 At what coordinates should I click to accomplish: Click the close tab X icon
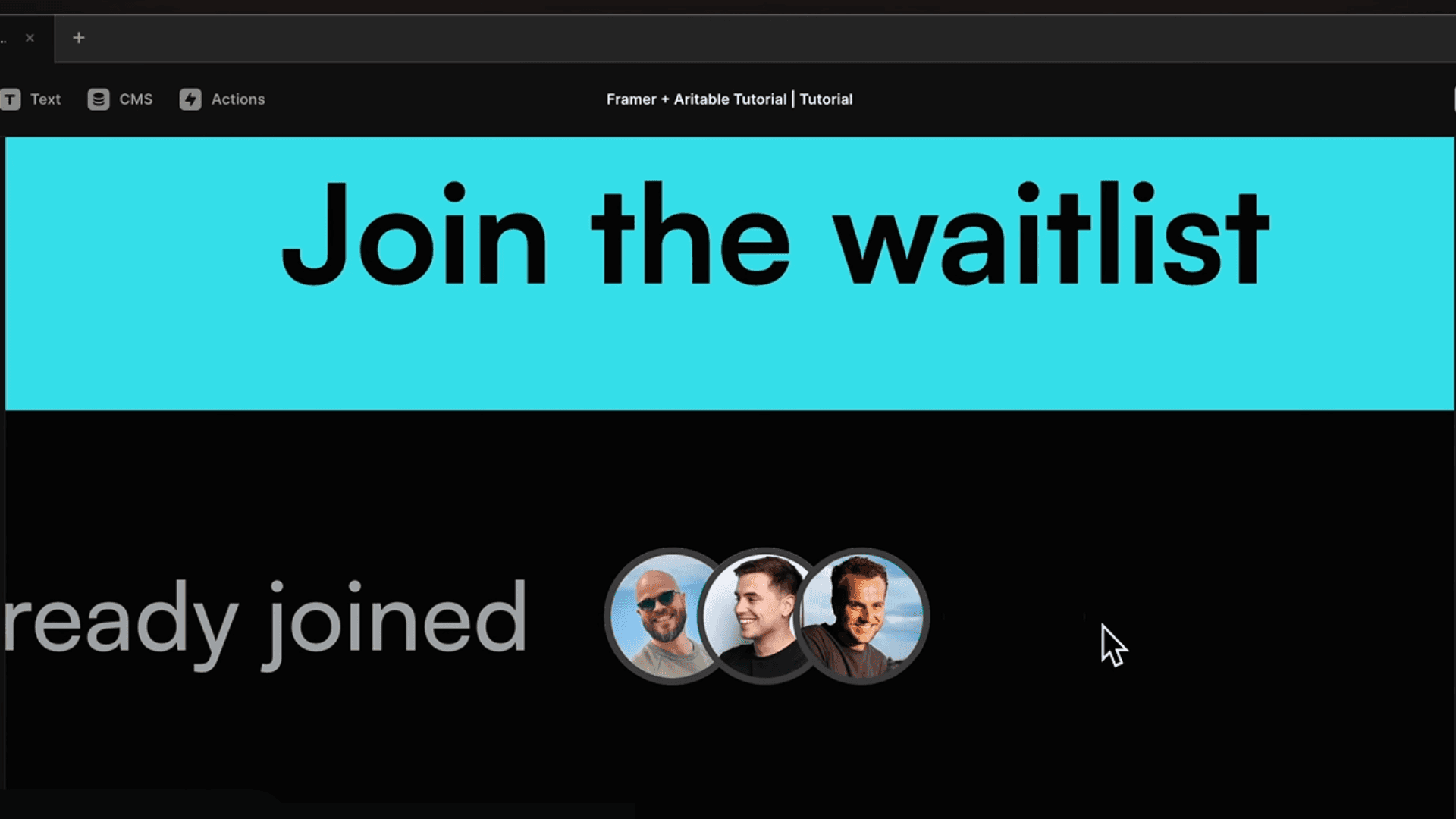click(30, 38)
